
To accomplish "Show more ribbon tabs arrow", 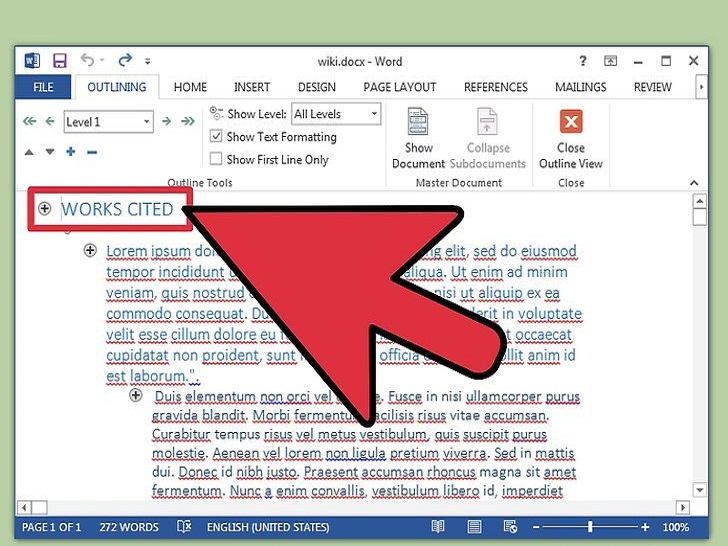I will [x=701, y=87].
